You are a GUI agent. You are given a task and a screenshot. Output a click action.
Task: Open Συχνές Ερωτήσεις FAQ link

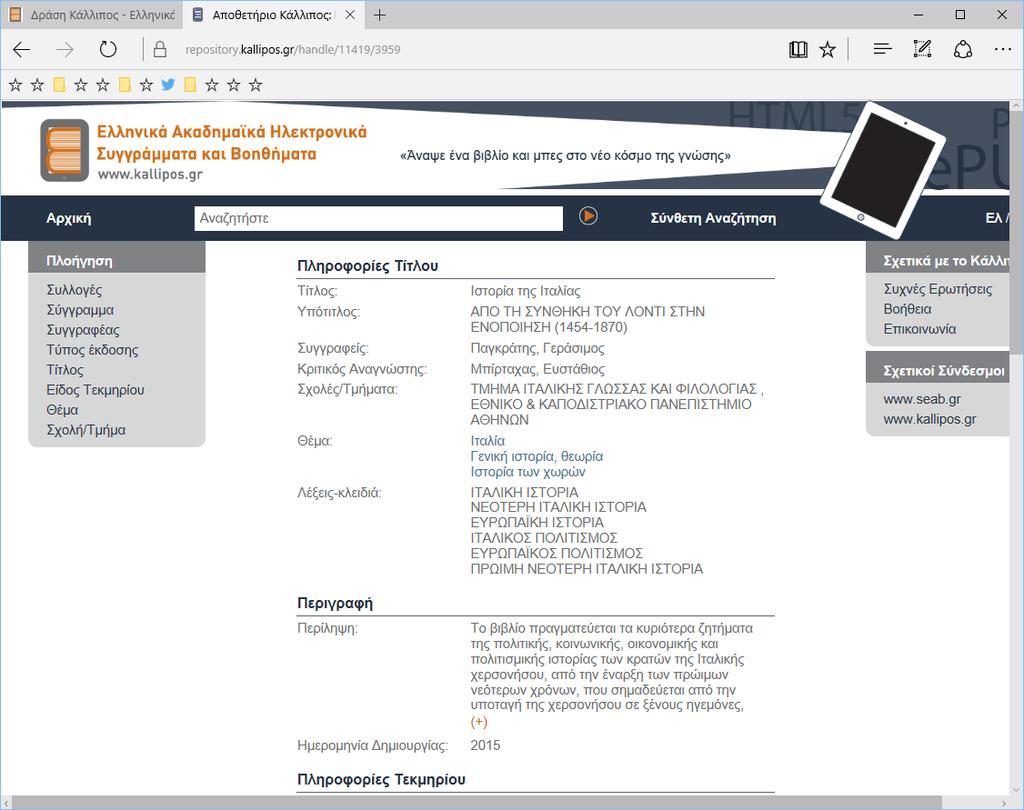coord(937,289)
